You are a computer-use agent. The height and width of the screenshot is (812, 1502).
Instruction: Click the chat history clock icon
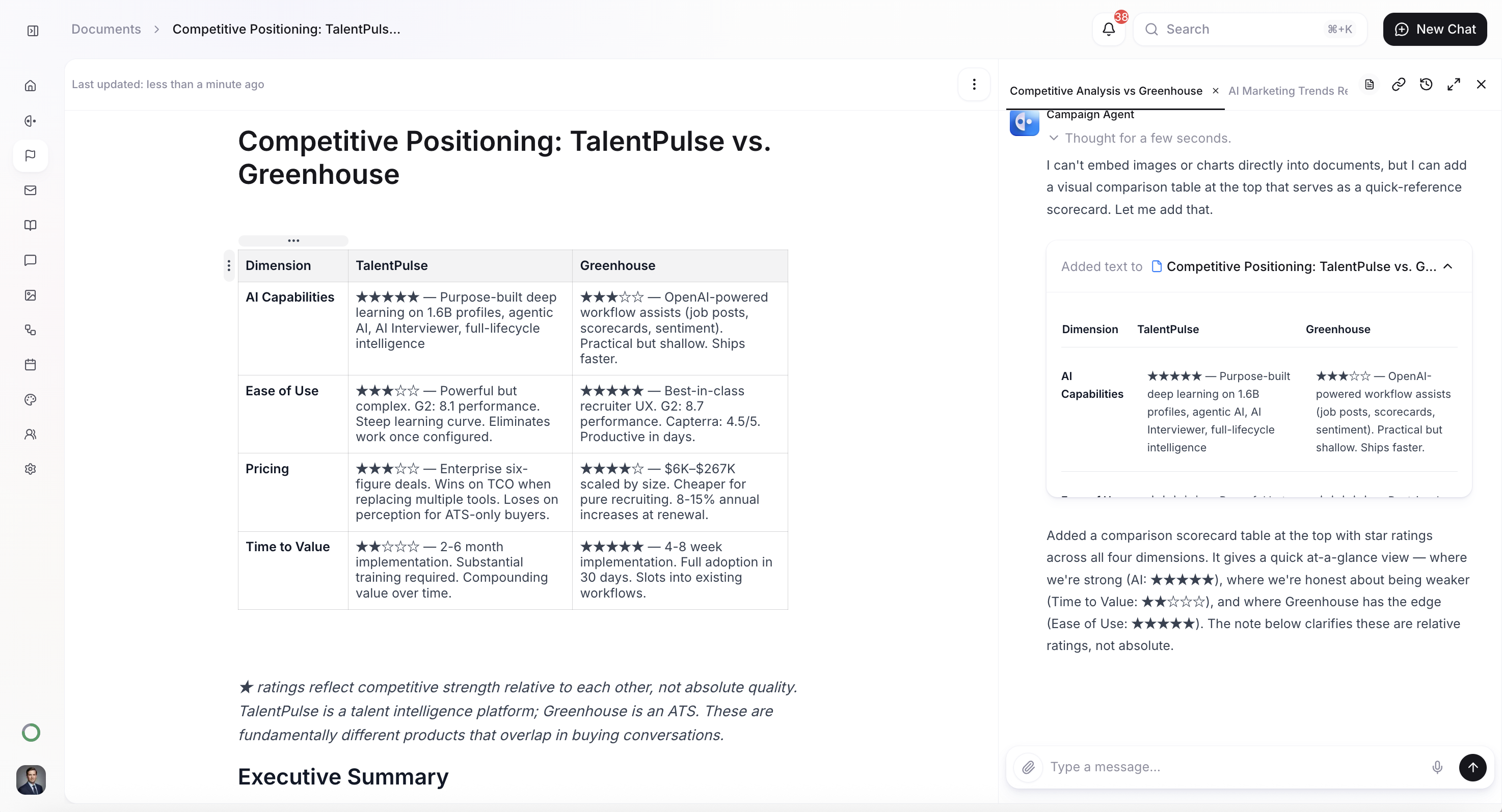tap(1426, 85)
